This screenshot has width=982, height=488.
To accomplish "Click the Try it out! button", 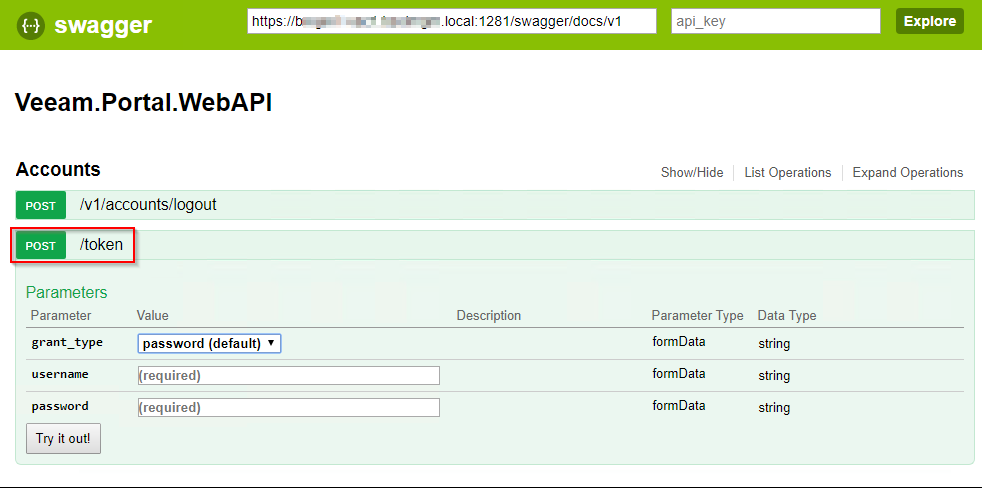I will click(x=63, y=439).
